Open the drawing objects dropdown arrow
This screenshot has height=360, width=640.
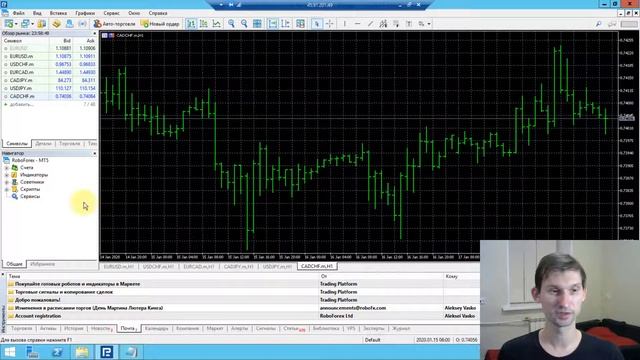pos(429,24)
